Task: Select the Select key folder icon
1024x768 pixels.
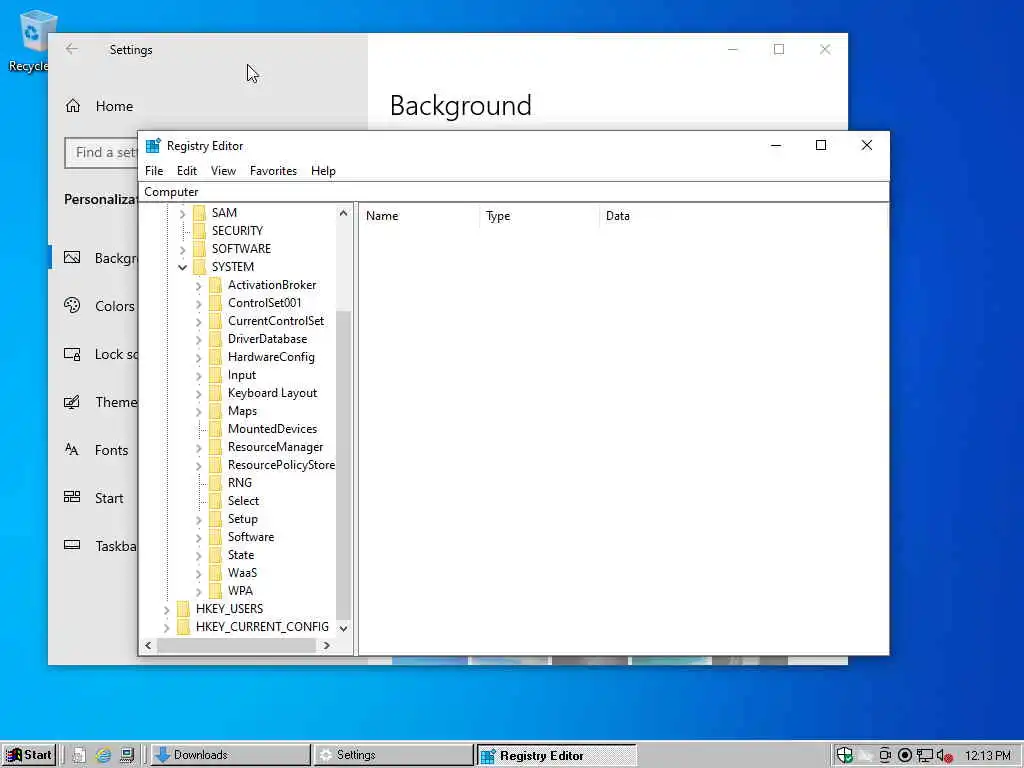Action: (216, 501)
